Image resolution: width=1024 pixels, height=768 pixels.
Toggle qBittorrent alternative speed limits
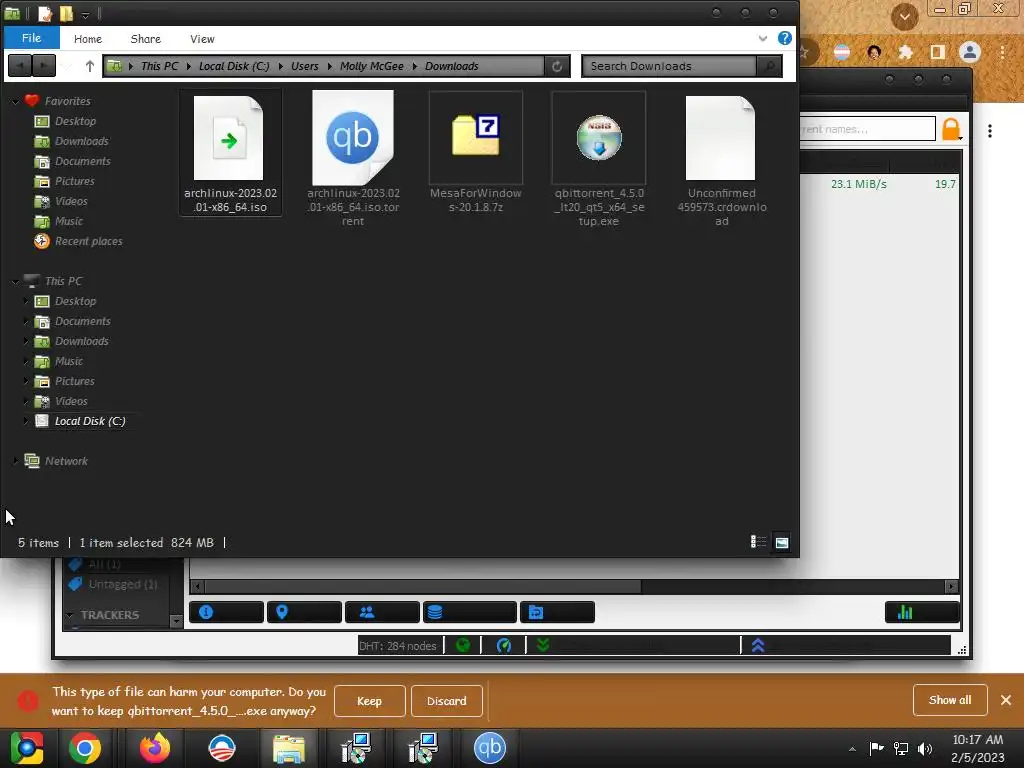click(x=504, y=645)
